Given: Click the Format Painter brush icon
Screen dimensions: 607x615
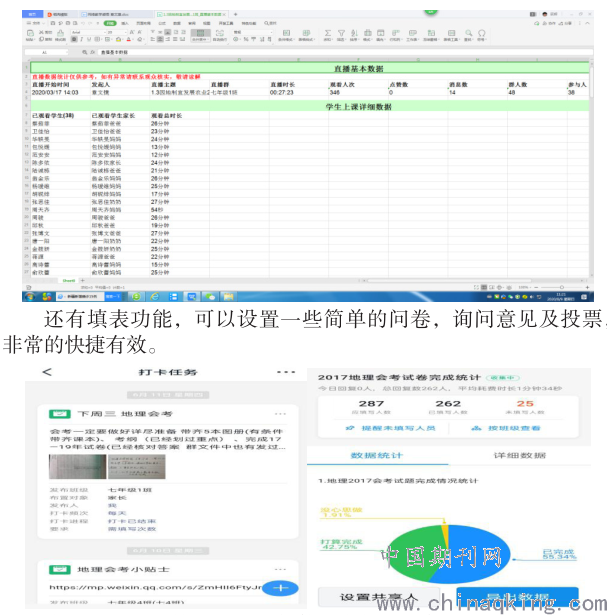Looking at the screenshot, I should point(60,33).
